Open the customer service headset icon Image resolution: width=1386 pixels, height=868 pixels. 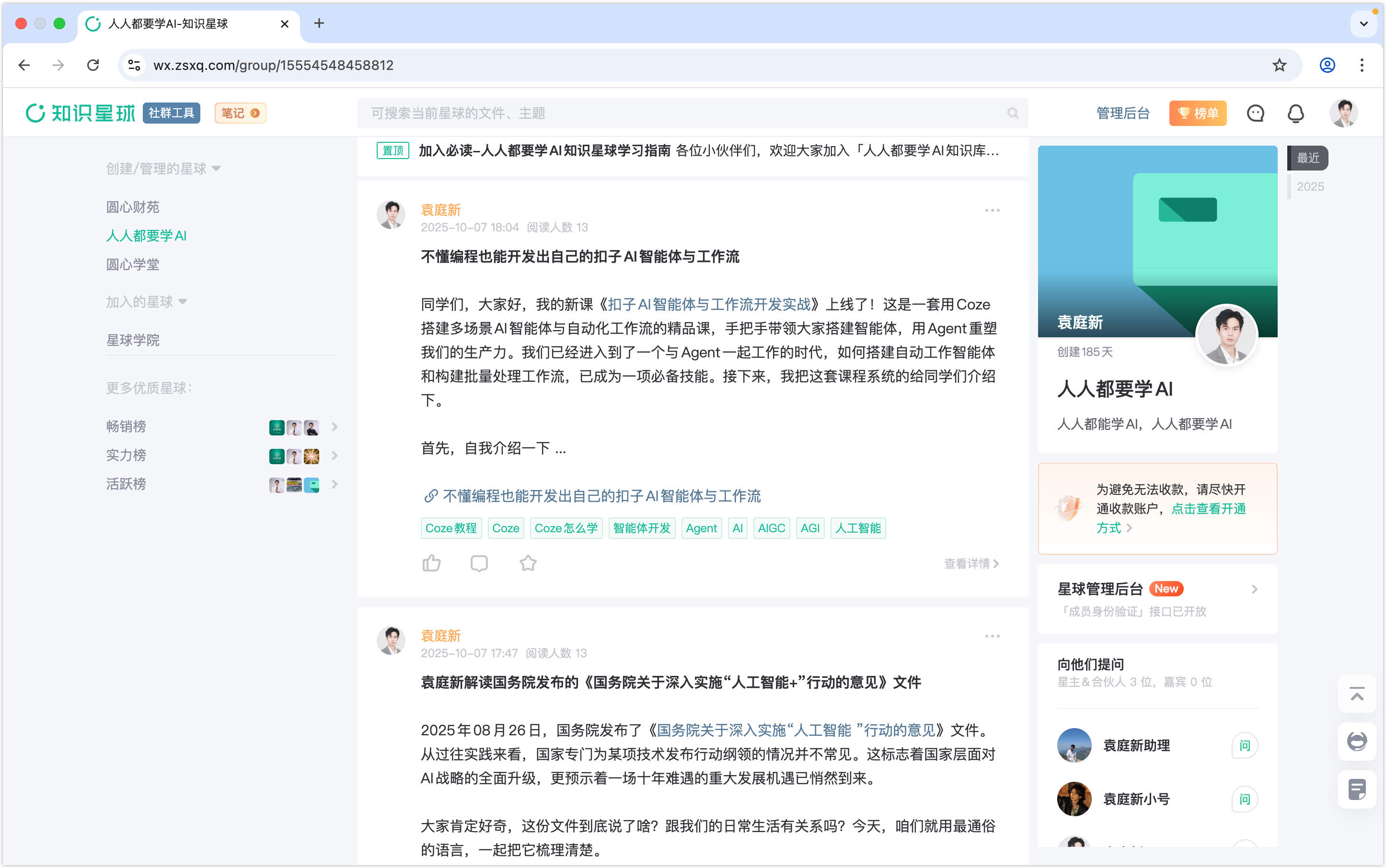click(1357, 742)
